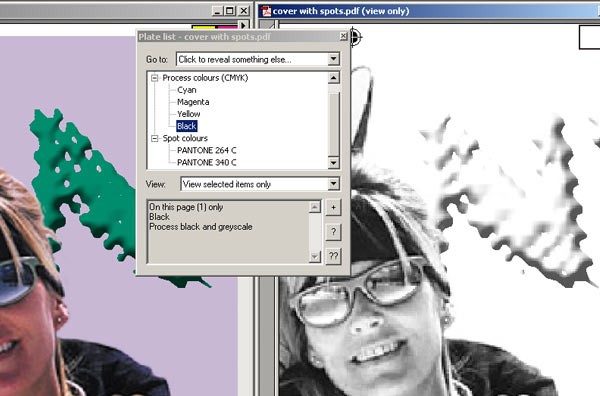The height and width of the screenshot is (396, 600).
Task: Click the black arrow beside colour strip
Action: click(243, 25)
